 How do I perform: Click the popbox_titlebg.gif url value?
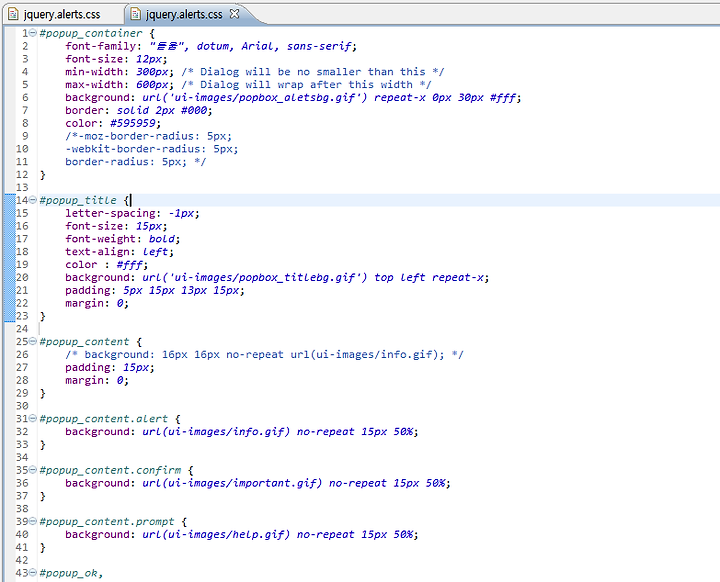coord(255,278)
